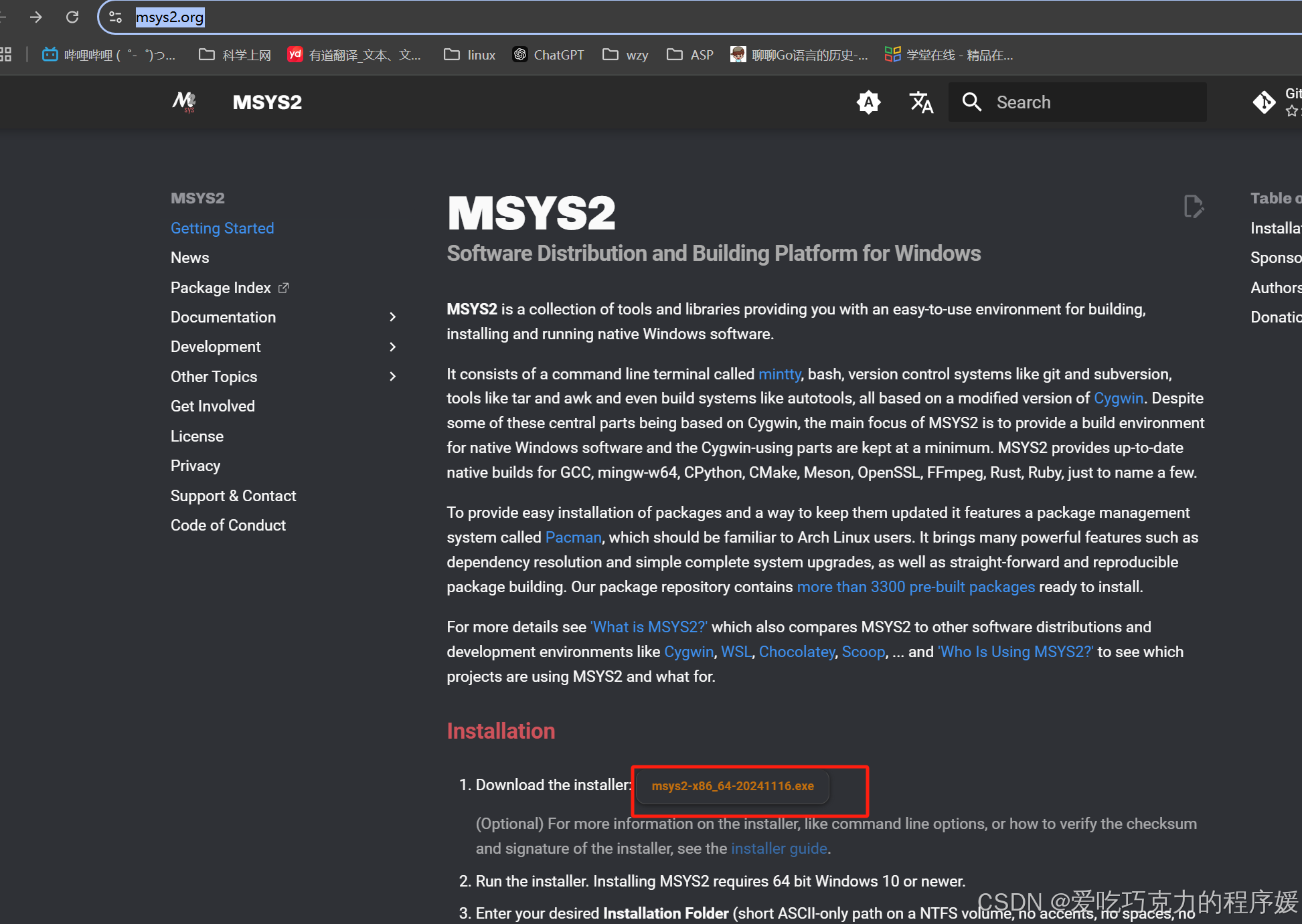
Task: Click the edit this page icon
Action: point(1194,207)
